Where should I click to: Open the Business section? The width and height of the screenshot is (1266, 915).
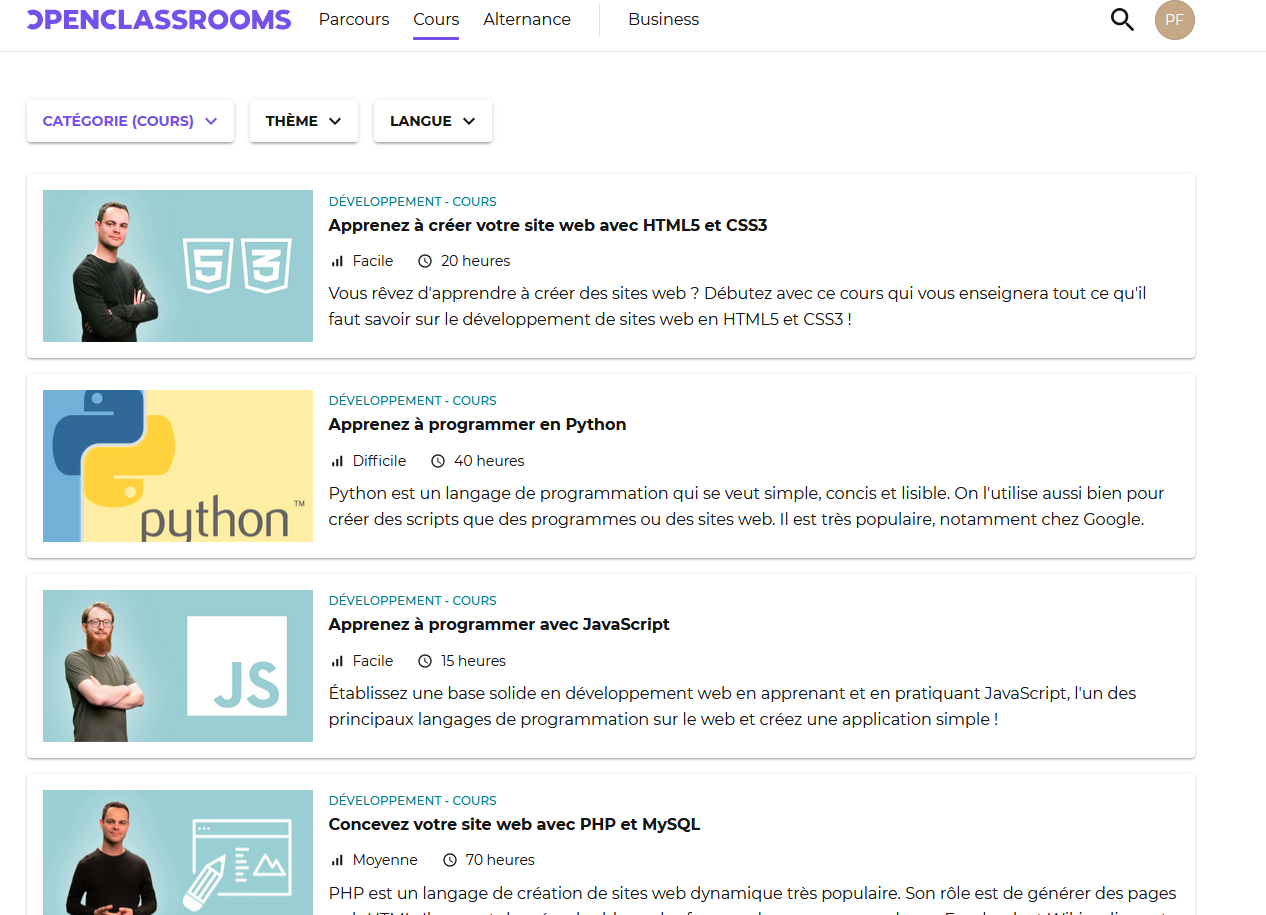pos(663,19)
